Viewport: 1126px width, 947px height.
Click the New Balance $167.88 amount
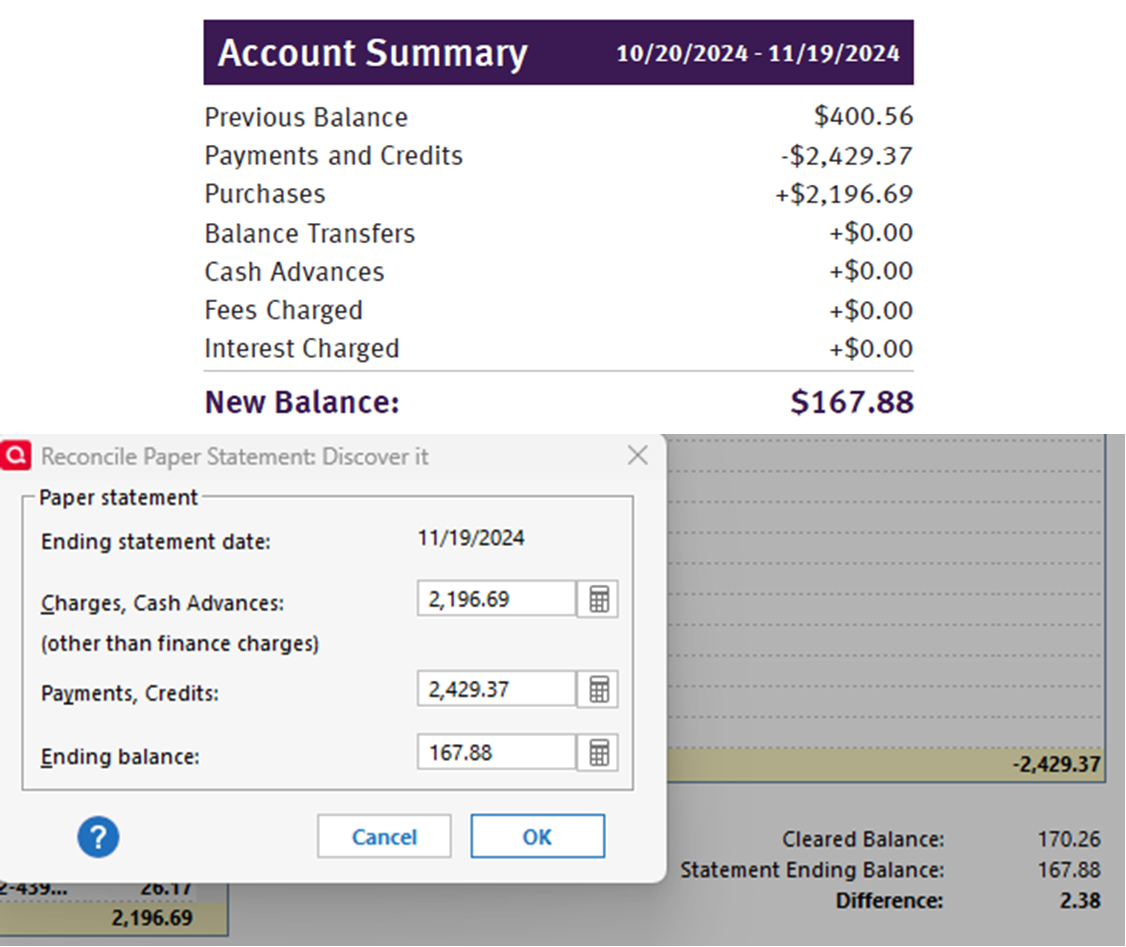pyautogui.click(x=852, y=402)
